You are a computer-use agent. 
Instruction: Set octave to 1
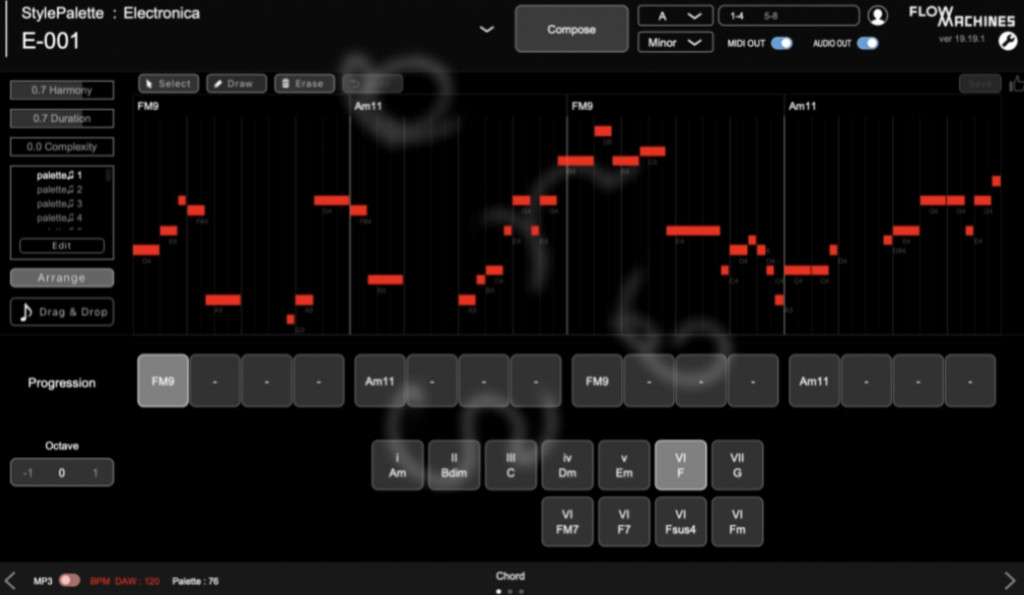tap(95, 472)
